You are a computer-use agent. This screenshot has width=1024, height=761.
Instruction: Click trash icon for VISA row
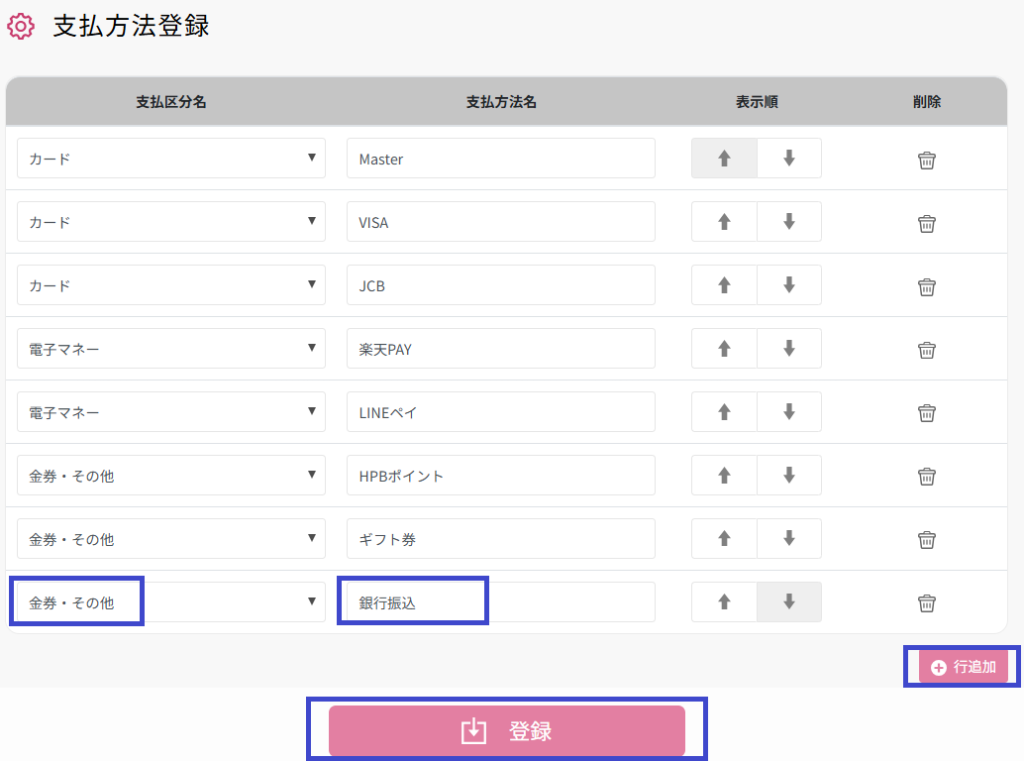tap(927, 223)
